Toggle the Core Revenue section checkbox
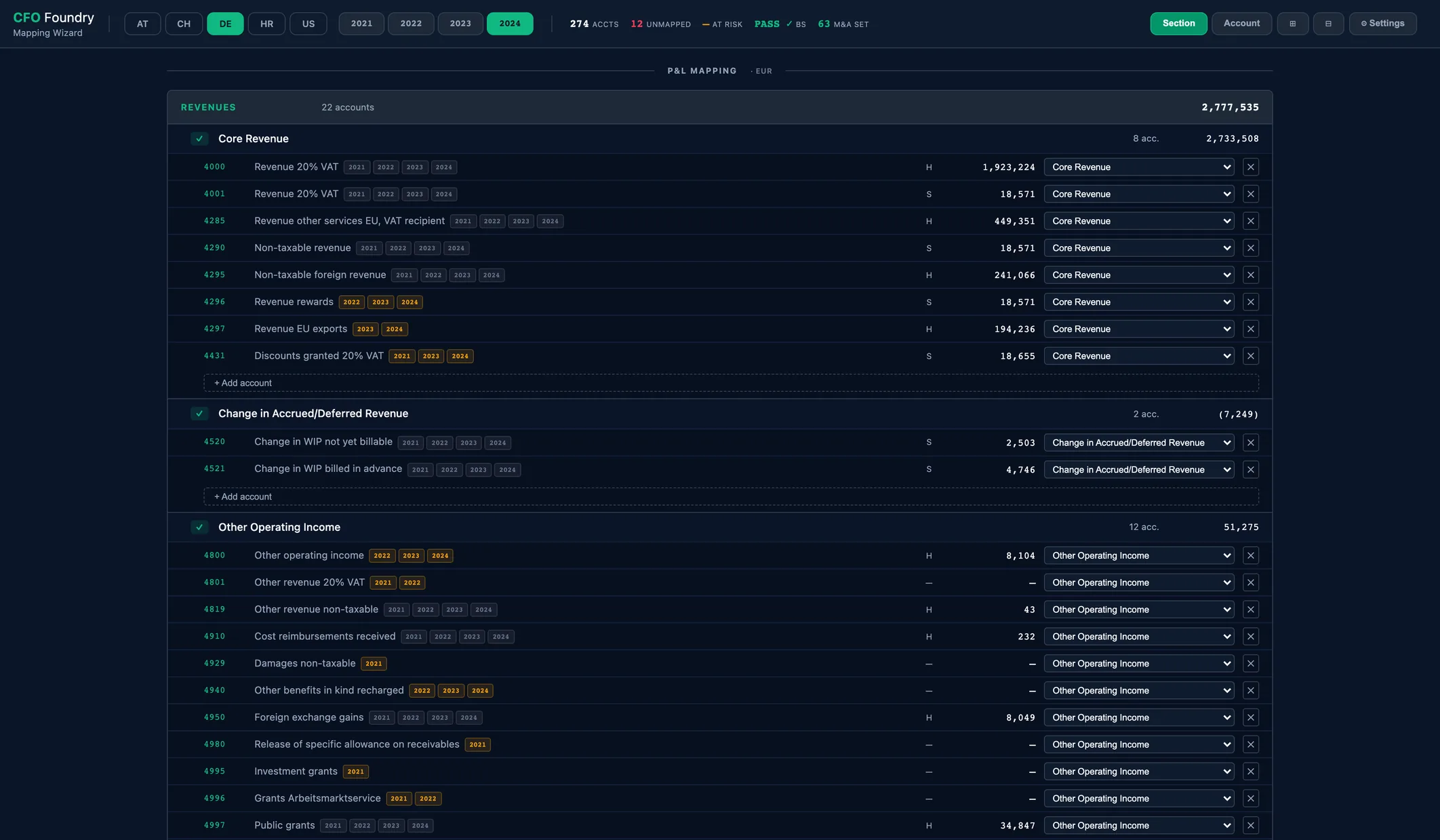 coord(199,139)
